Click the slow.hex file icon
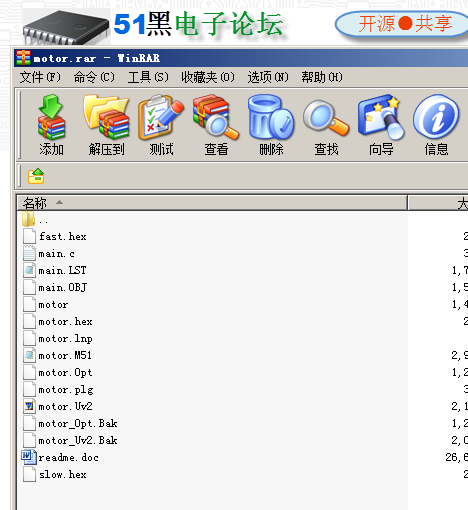 tap(29, 474)
